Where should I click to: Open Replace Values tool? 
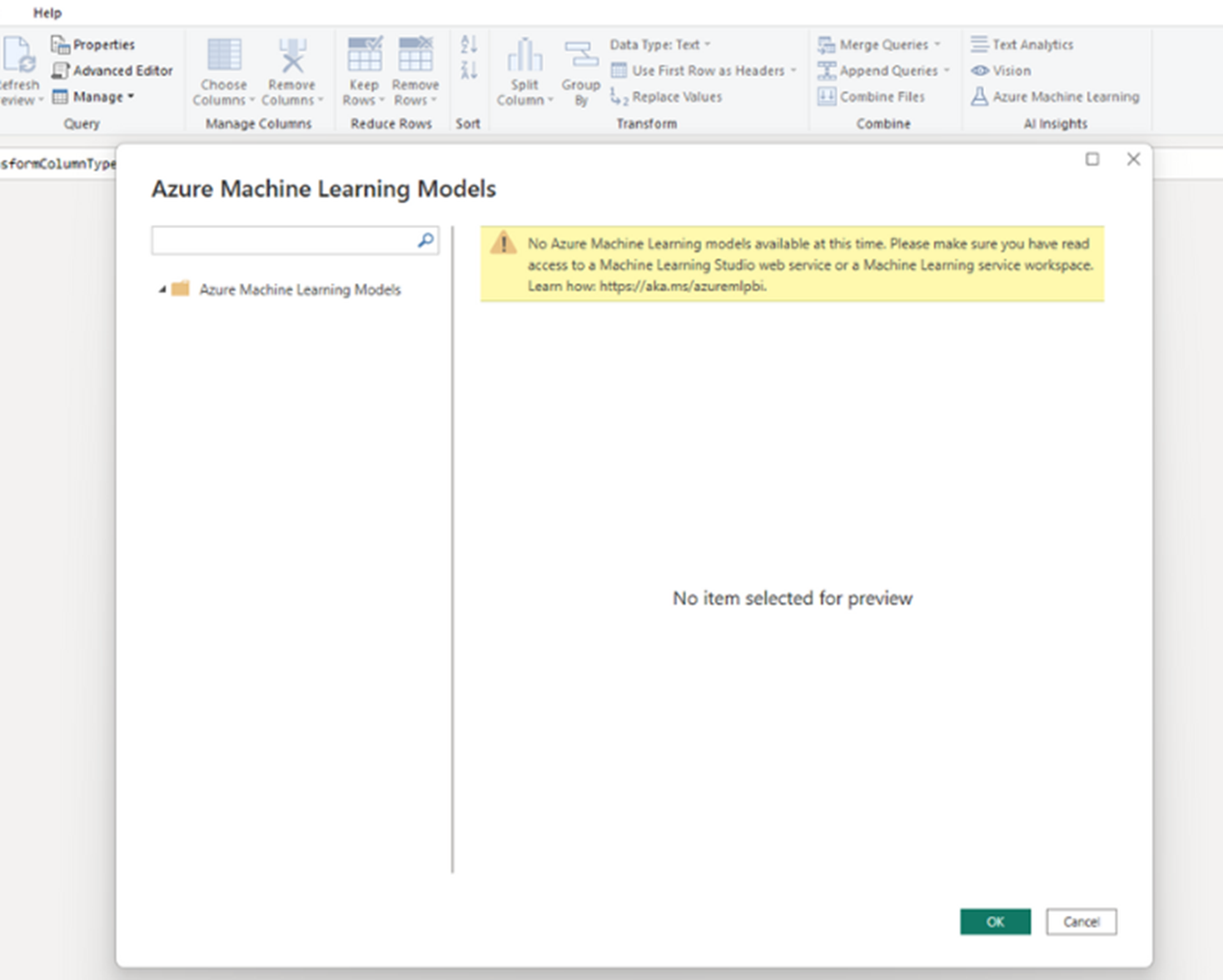666,97
